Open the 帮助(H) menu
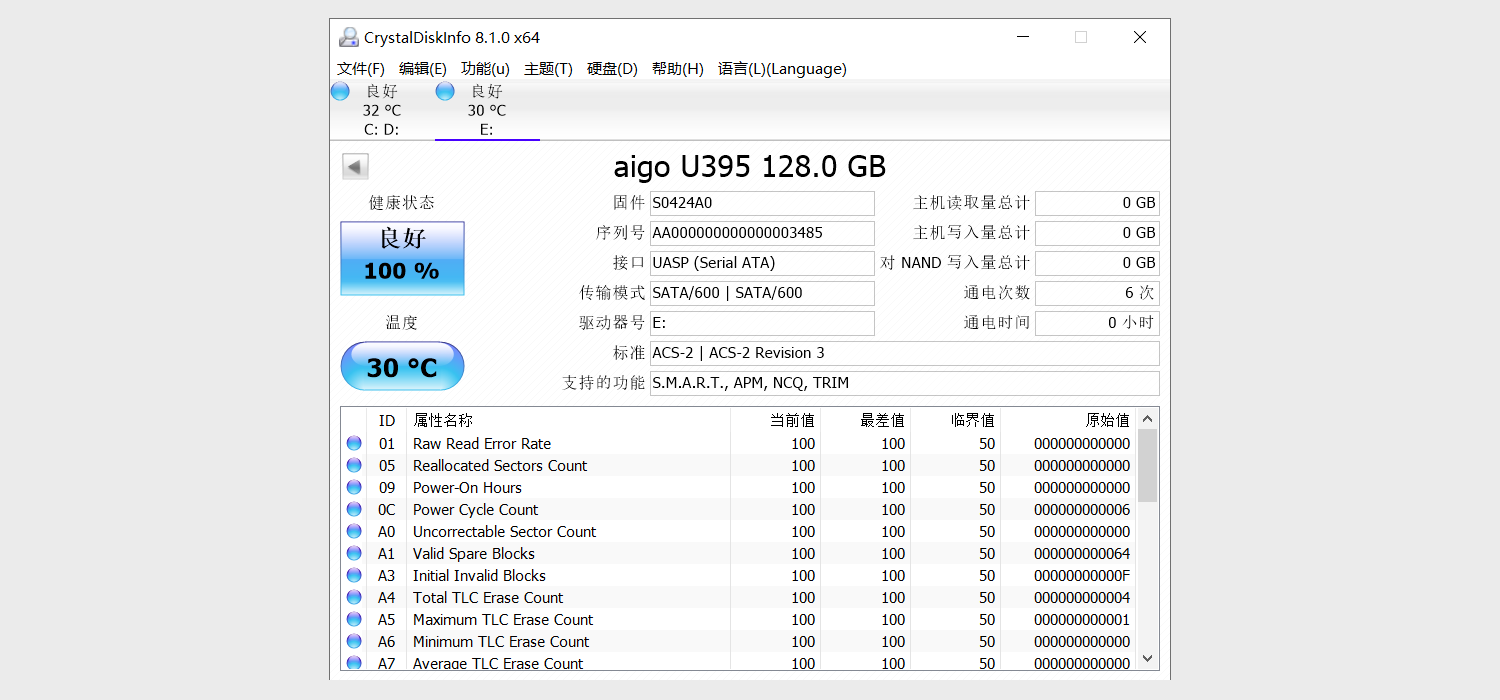The width and height of the screenshot is (1500, 700). tap(678, 69)
